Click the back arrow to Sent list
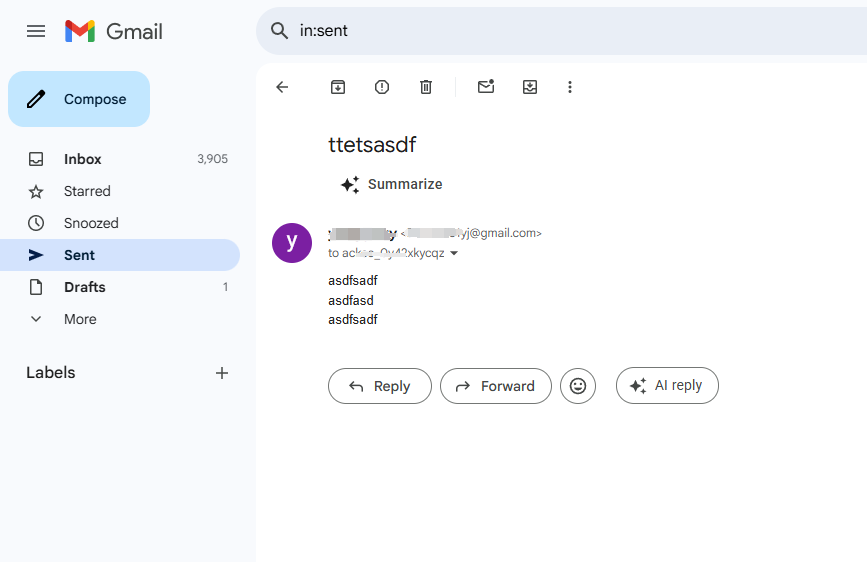 coord(282,87)
